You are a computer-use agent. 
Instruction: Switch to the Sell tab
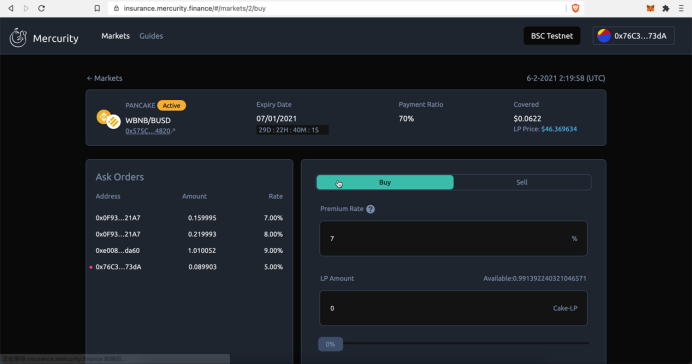pos(522,182)
